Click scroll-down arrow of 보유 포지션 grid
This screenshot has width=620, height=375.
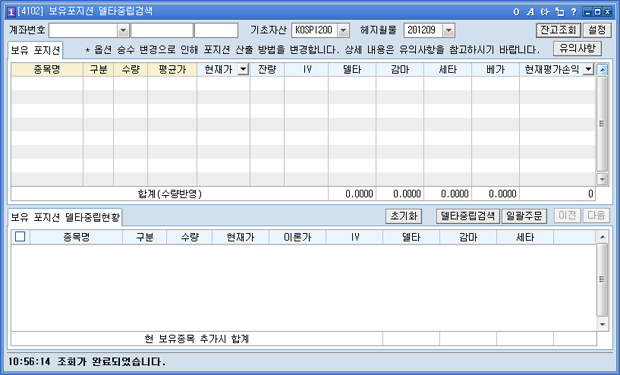tap(602, 179)
